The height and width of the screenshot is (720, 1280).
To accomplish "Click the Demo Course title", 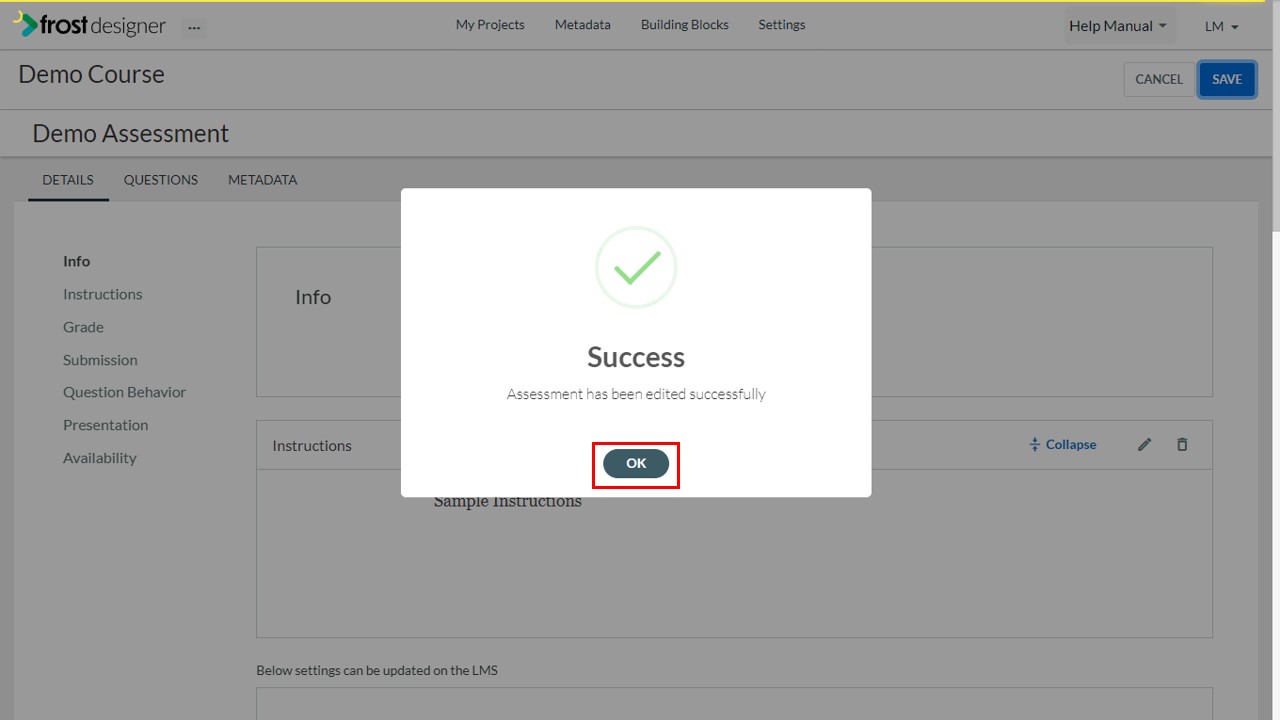I will (91, 74).
